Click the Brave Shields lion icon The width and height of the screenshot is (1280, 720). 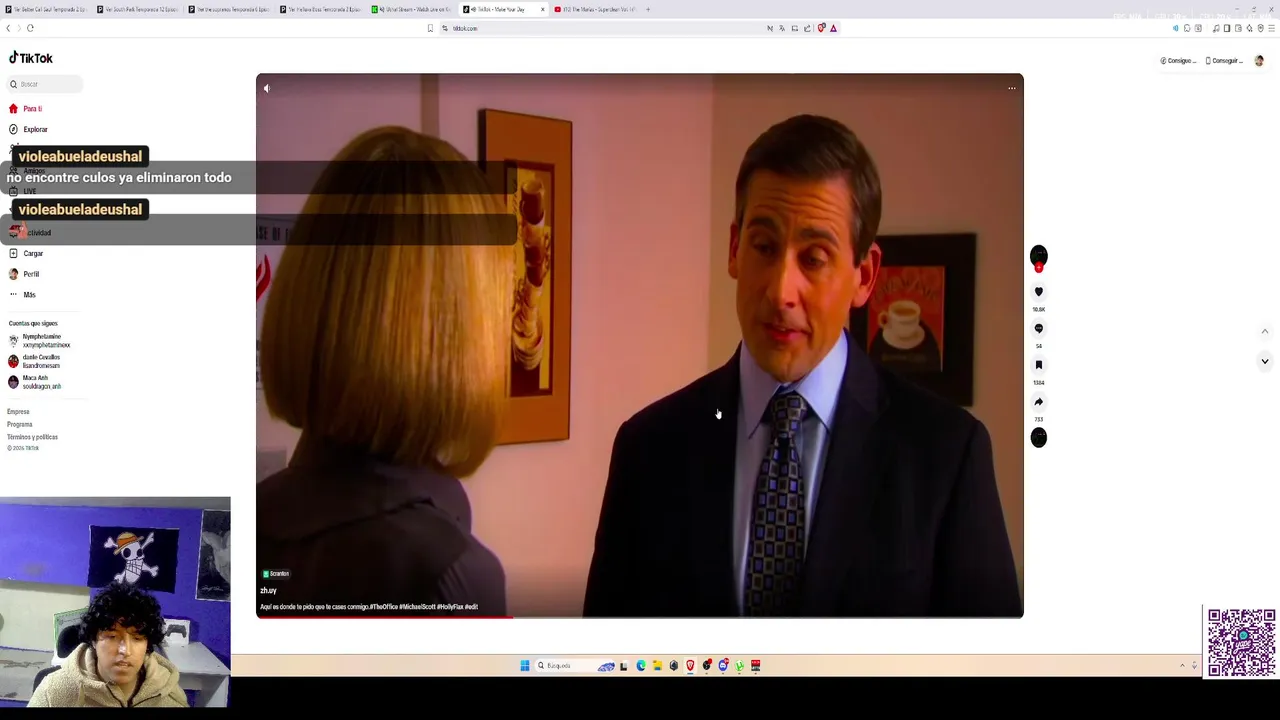pyautogui.click(x=821, y=28)
